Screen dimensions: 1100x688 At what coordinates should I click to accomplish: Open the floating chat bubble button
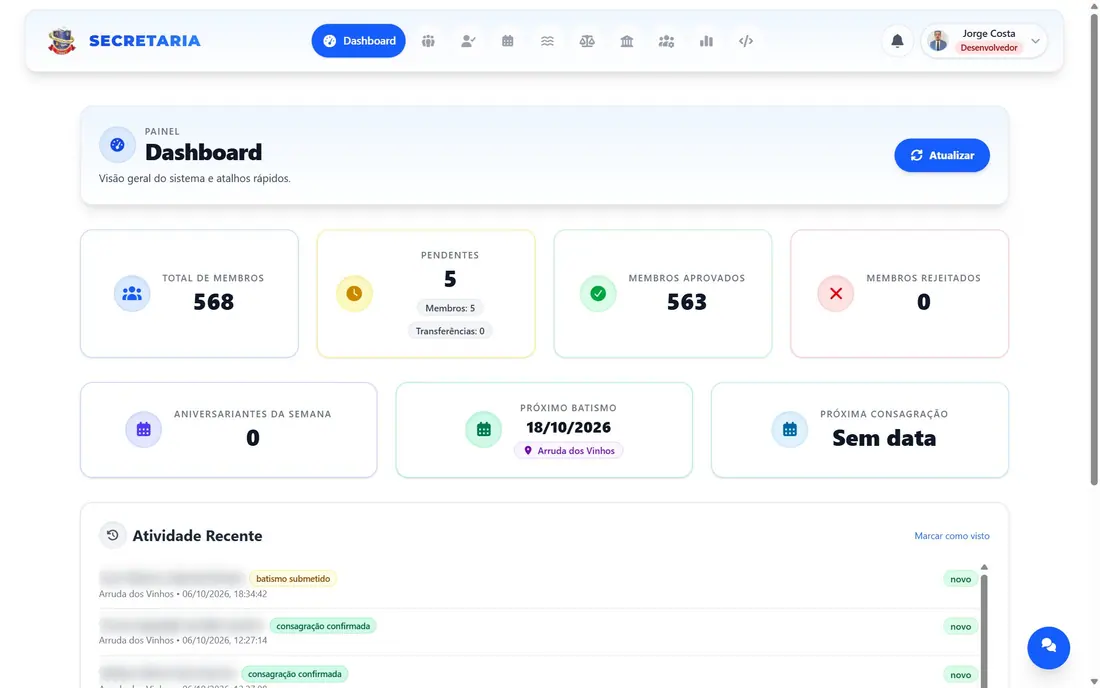(x=1048, y=647)
